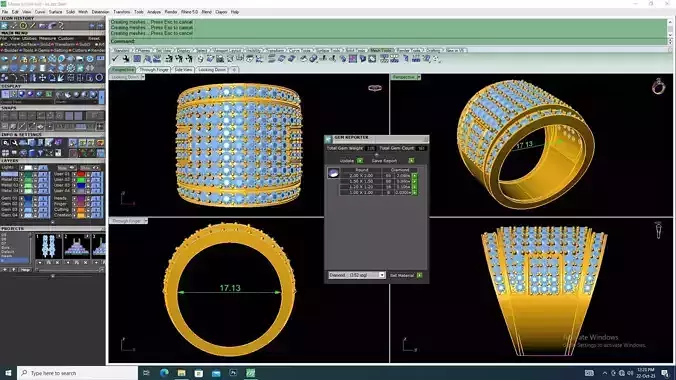
Task: Click the ring icon in Looking Down viewport corner
Action: coord(375,88)
